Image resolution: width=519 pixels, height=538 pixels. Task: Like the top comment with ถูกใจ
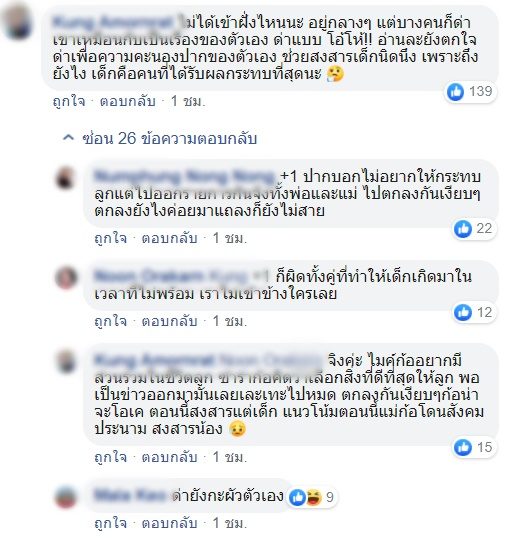point(69,102)
